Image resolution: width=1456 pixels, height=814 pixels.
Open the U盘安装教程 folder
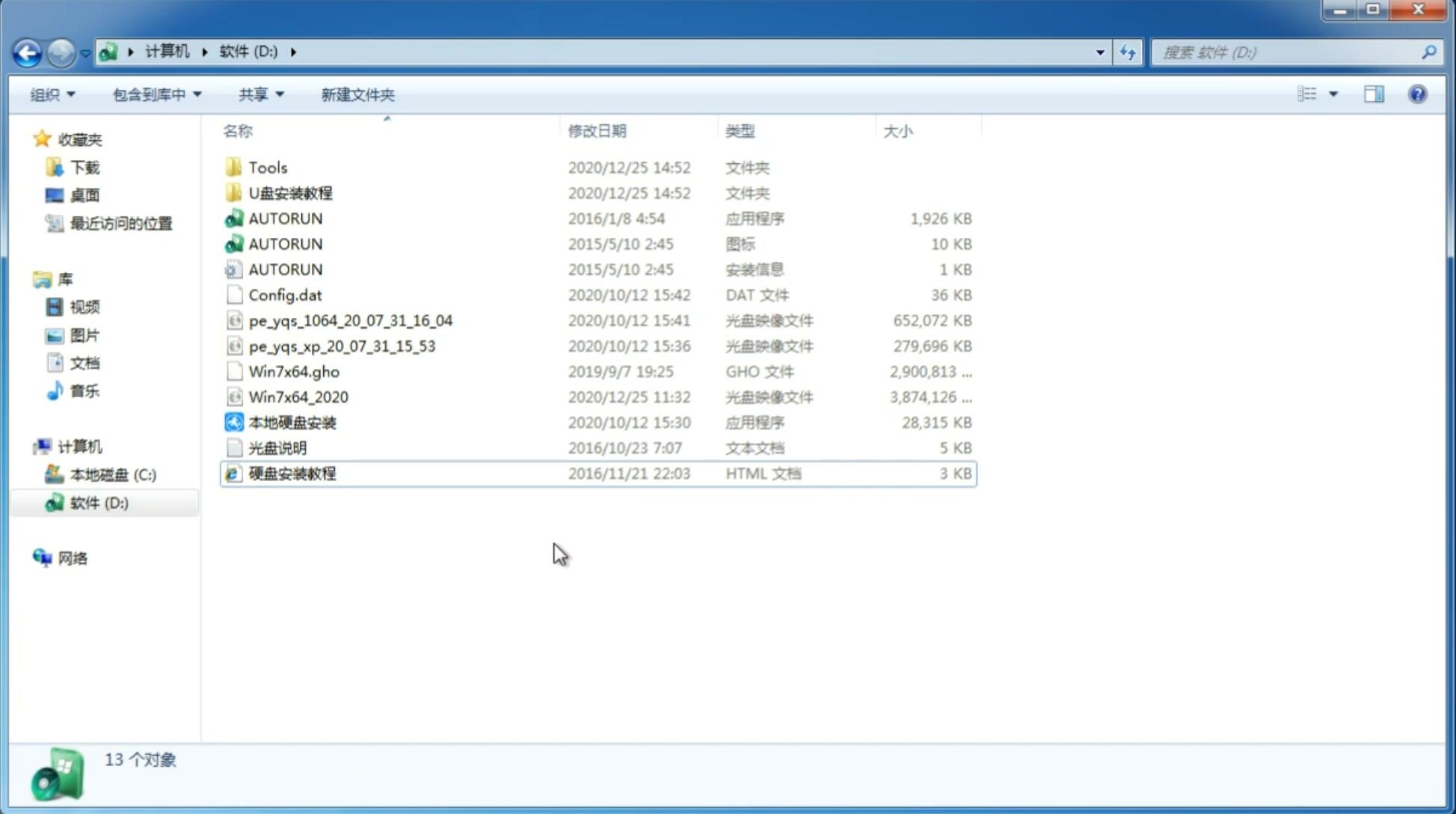291,192
